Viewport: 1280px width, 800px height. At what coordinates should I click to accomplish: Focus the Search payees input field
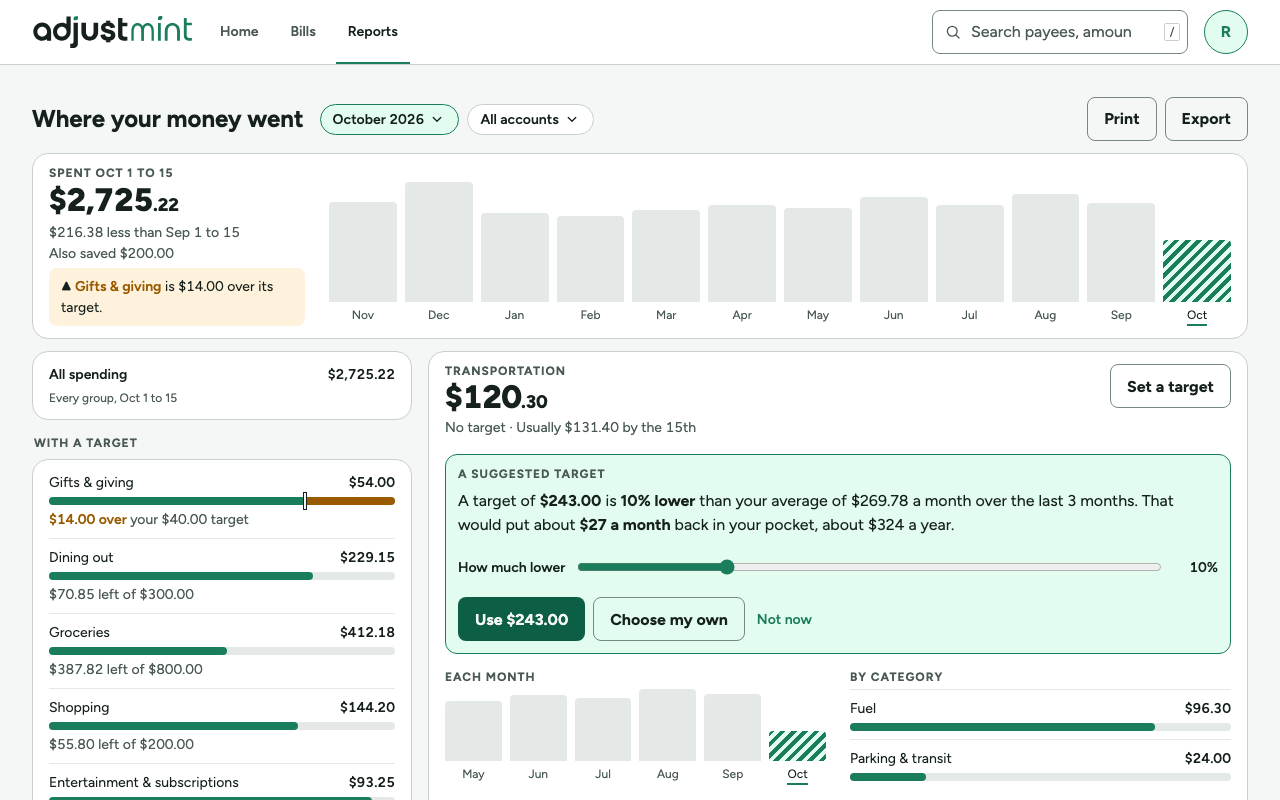point(1060,32)
